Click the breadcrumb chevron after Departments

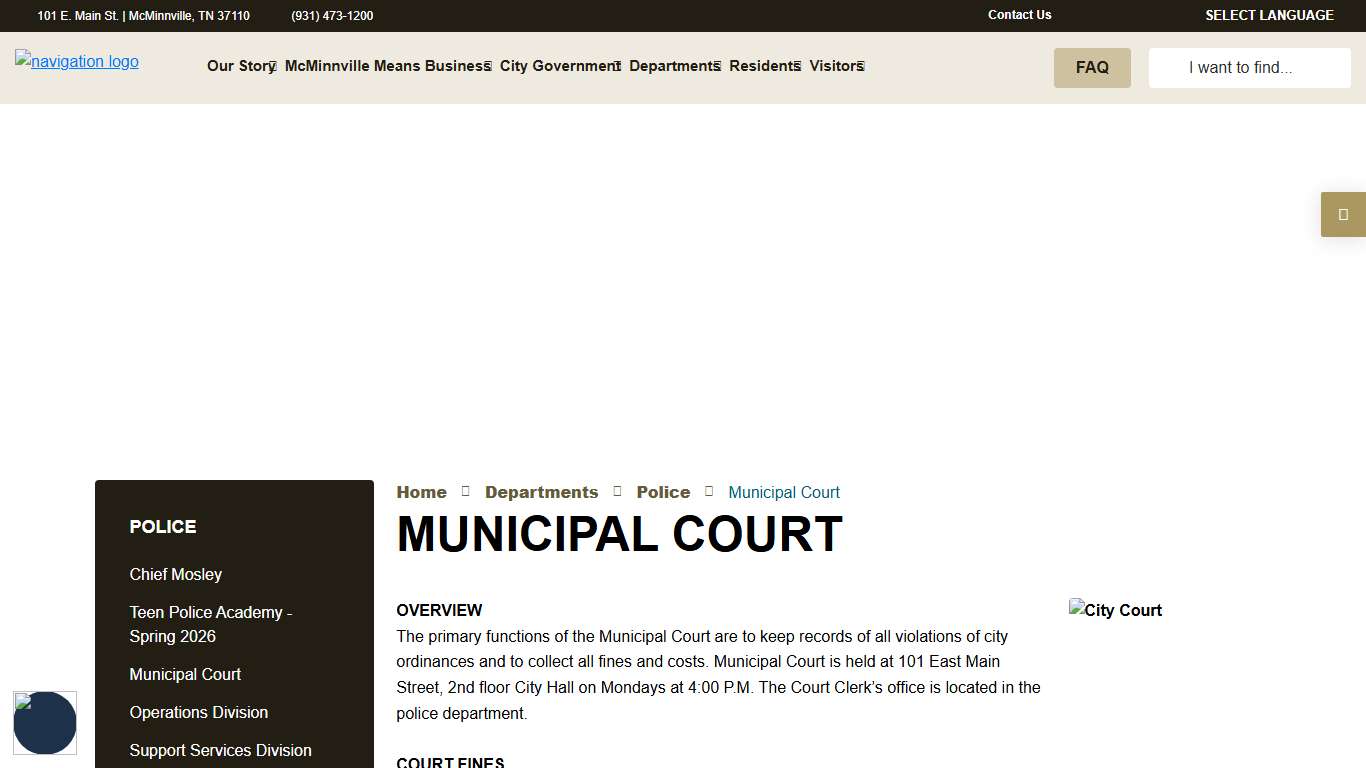coord(617,491)
